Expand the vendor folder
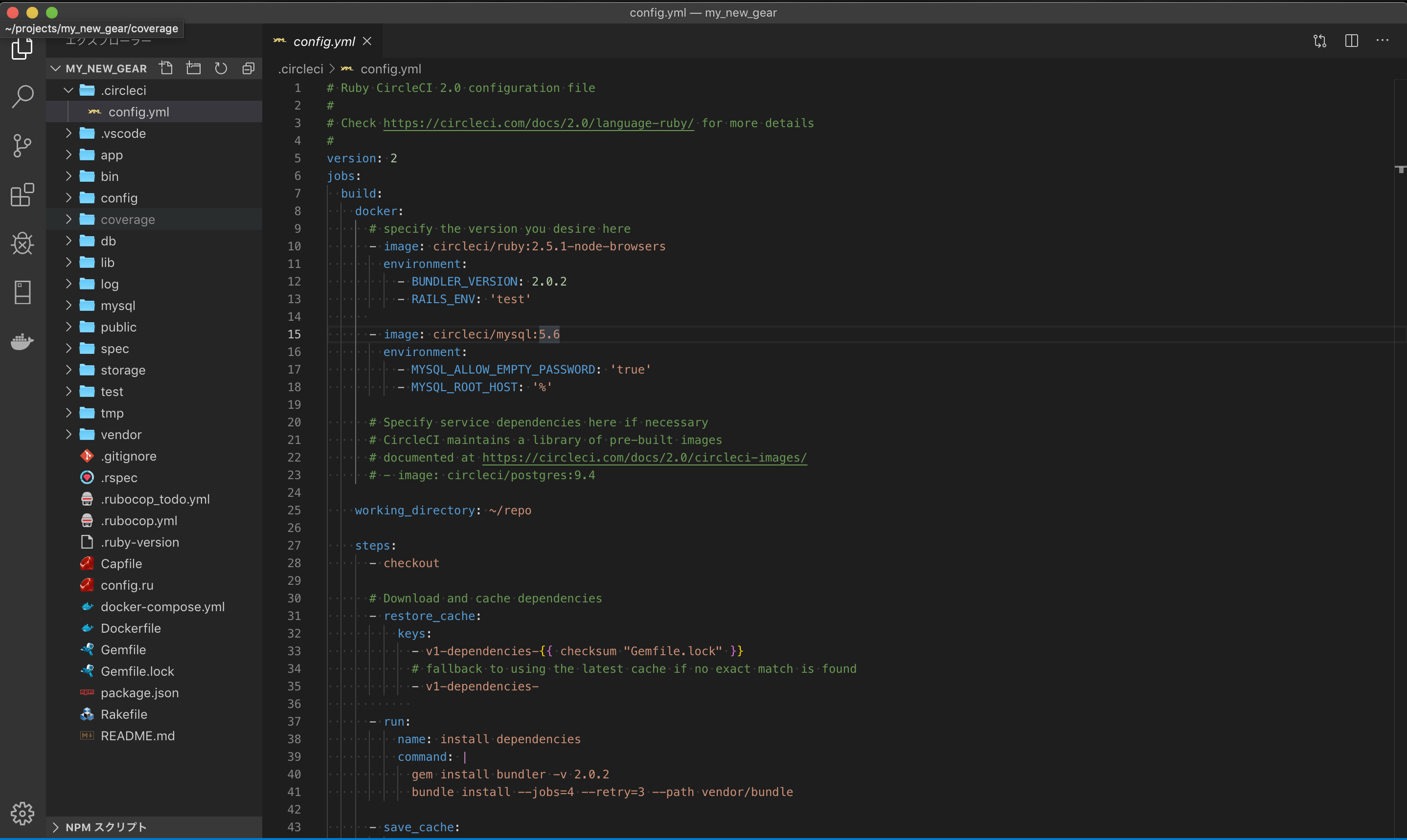Viewport: 1407px width, 840px height. (68, 435)
